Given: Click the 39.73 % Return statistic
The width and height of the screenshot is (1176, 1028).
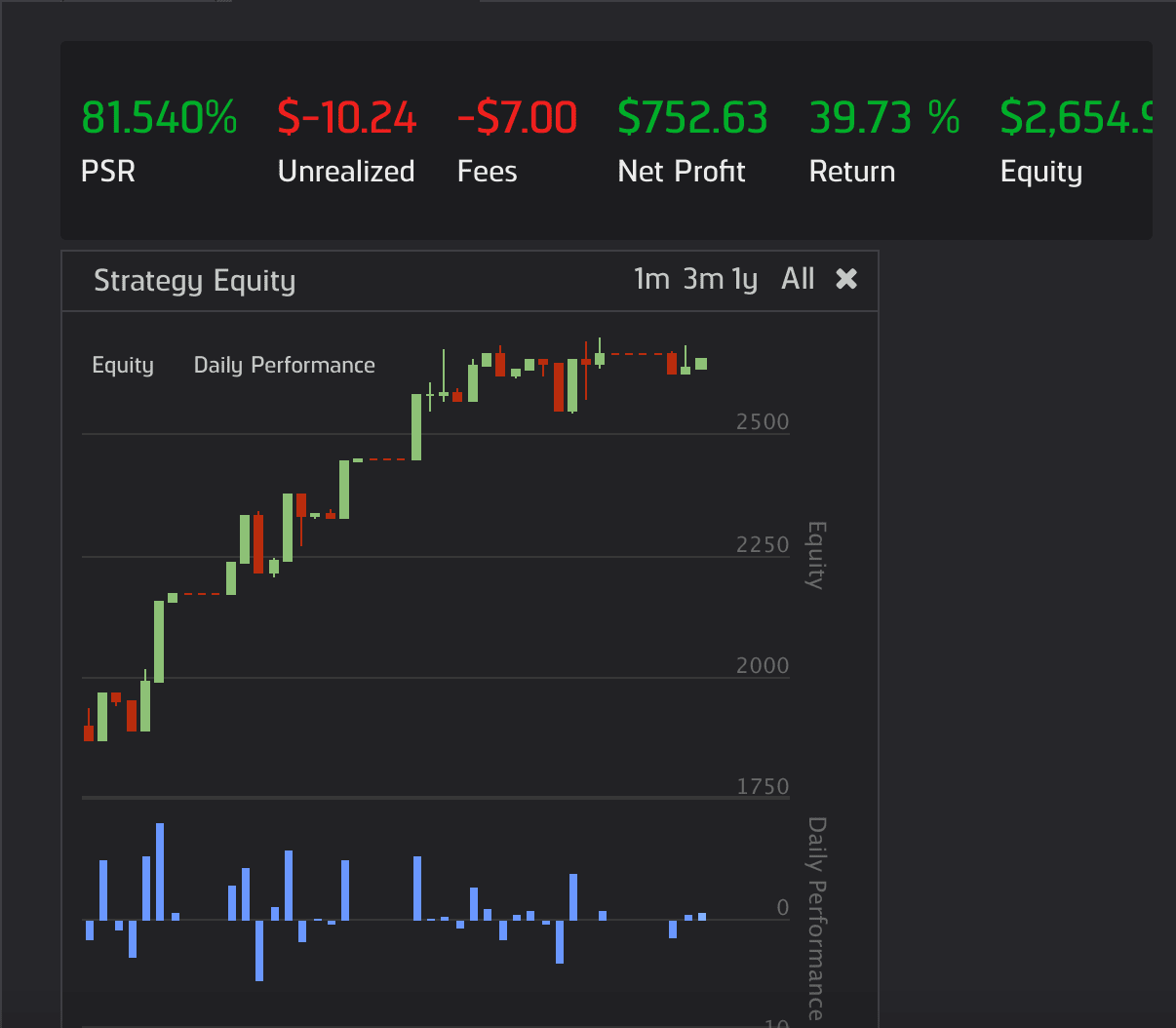Looking at the screenshot, I should coord(884,117).
